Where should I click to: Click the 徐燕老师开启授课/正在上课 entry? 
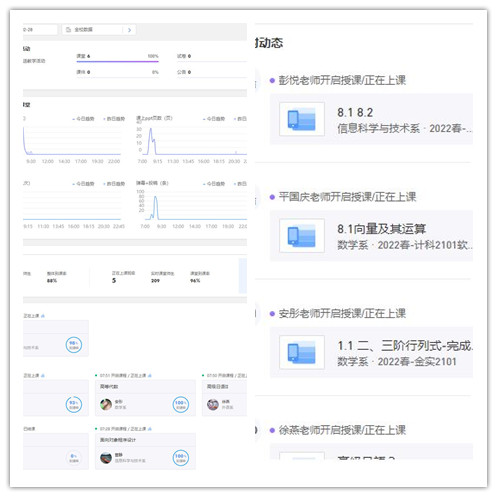coord(342,430)
